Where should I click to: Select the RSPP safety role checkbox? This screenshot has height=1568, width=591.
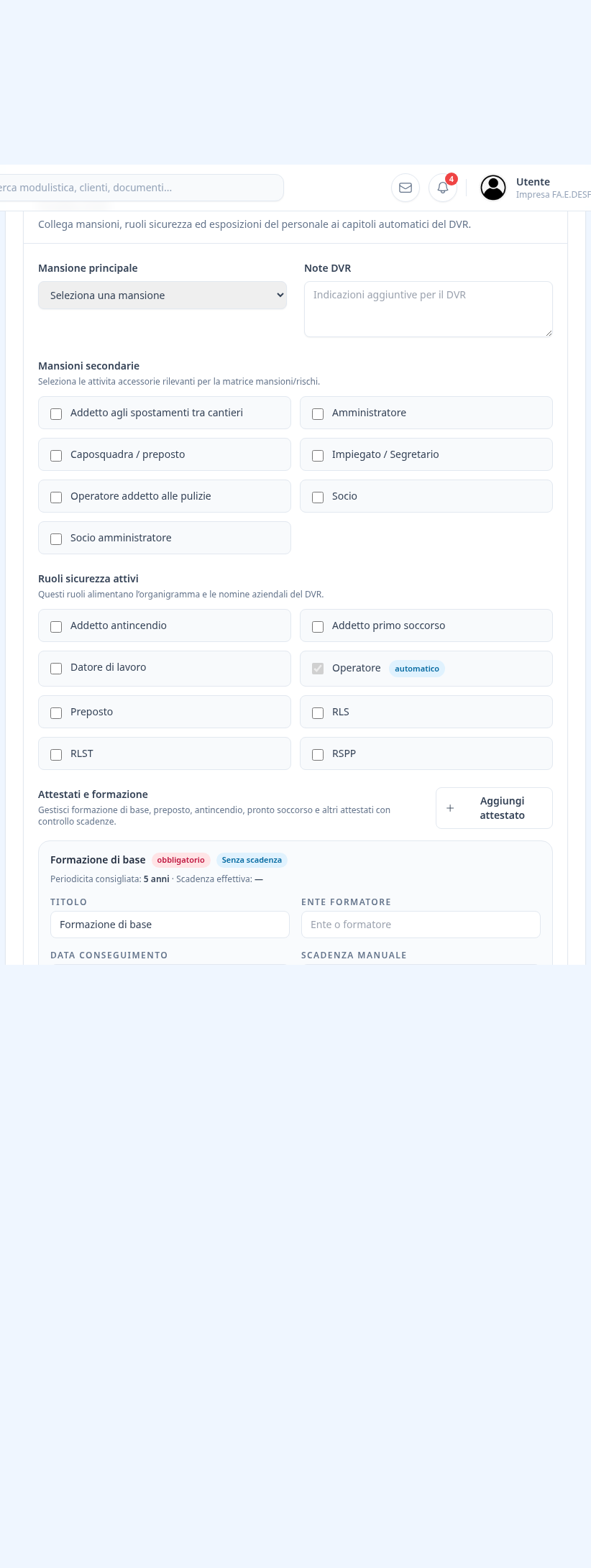pyautogui.click(x=318, y=755)
